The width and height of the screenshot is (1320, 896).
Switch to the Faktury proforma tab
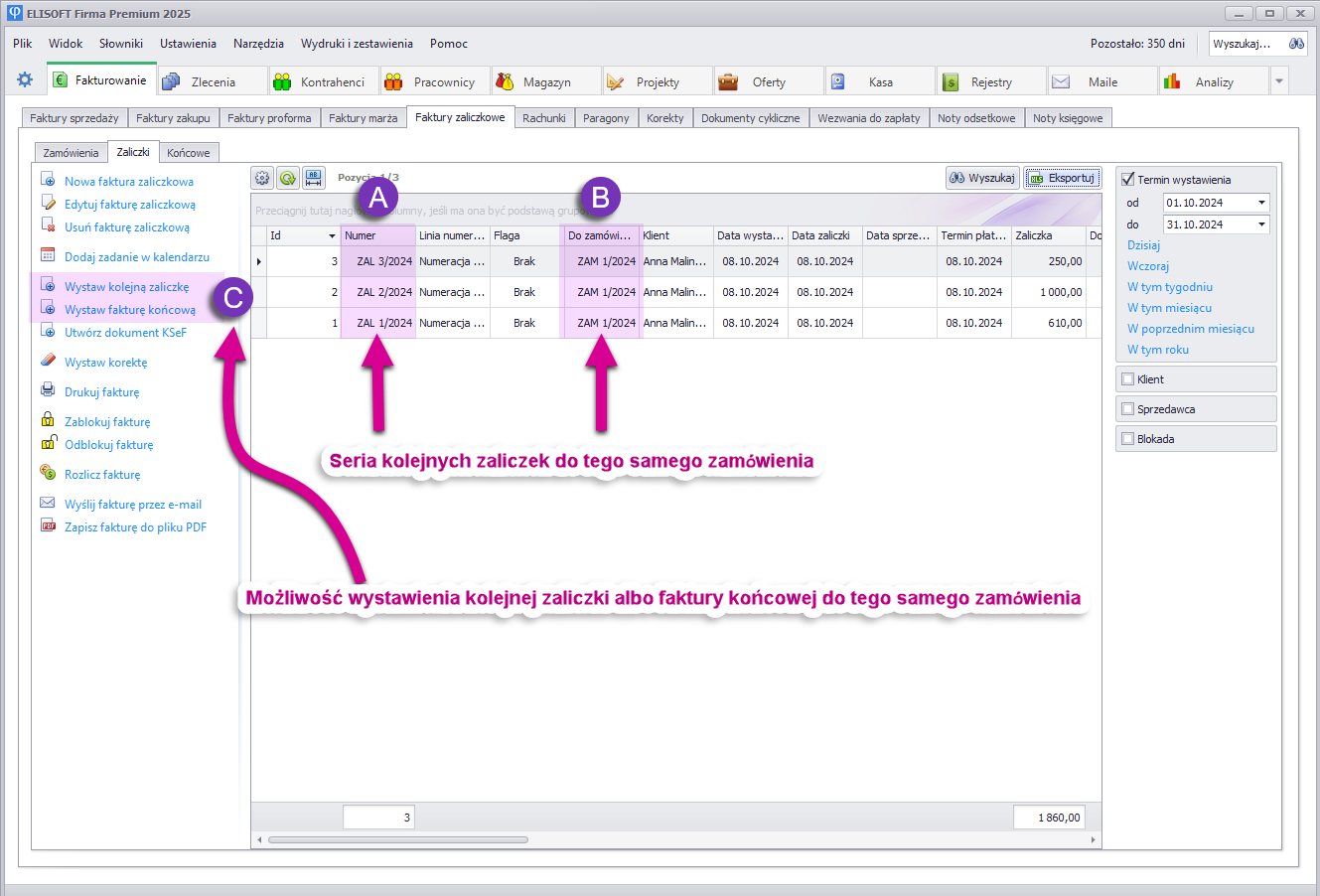click(269, 118)
